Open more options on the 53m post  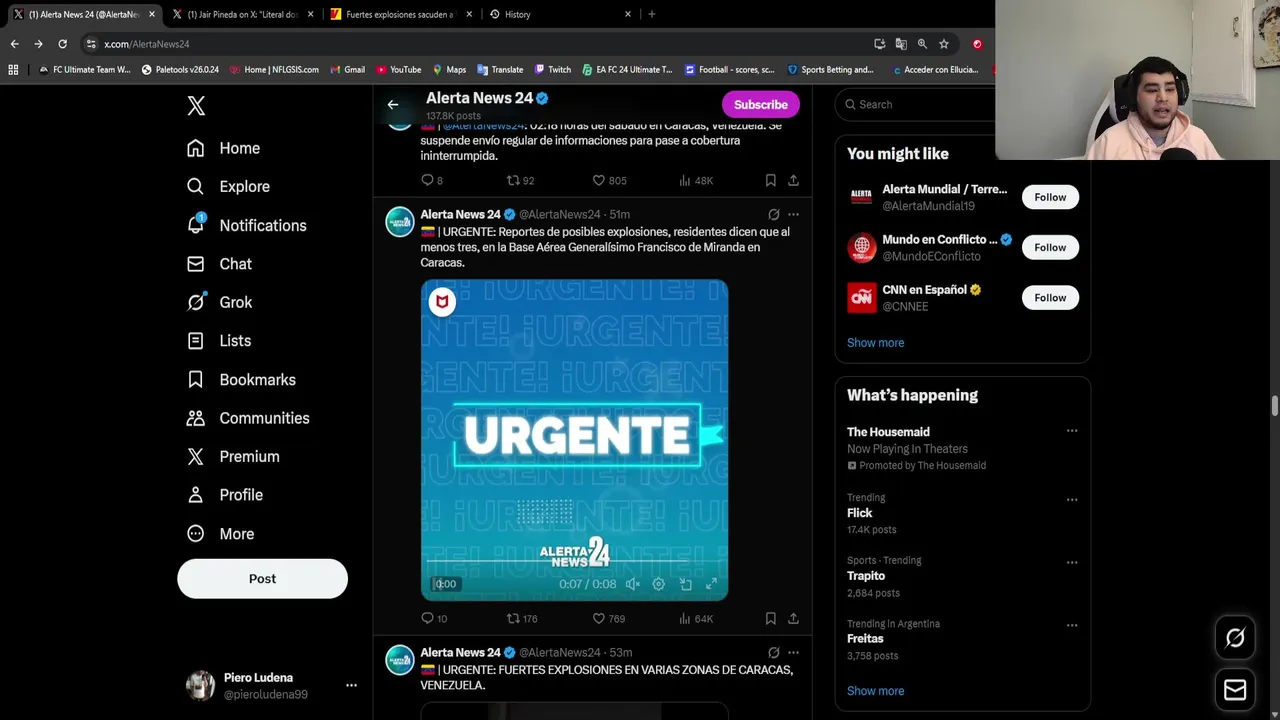point(793,652)
